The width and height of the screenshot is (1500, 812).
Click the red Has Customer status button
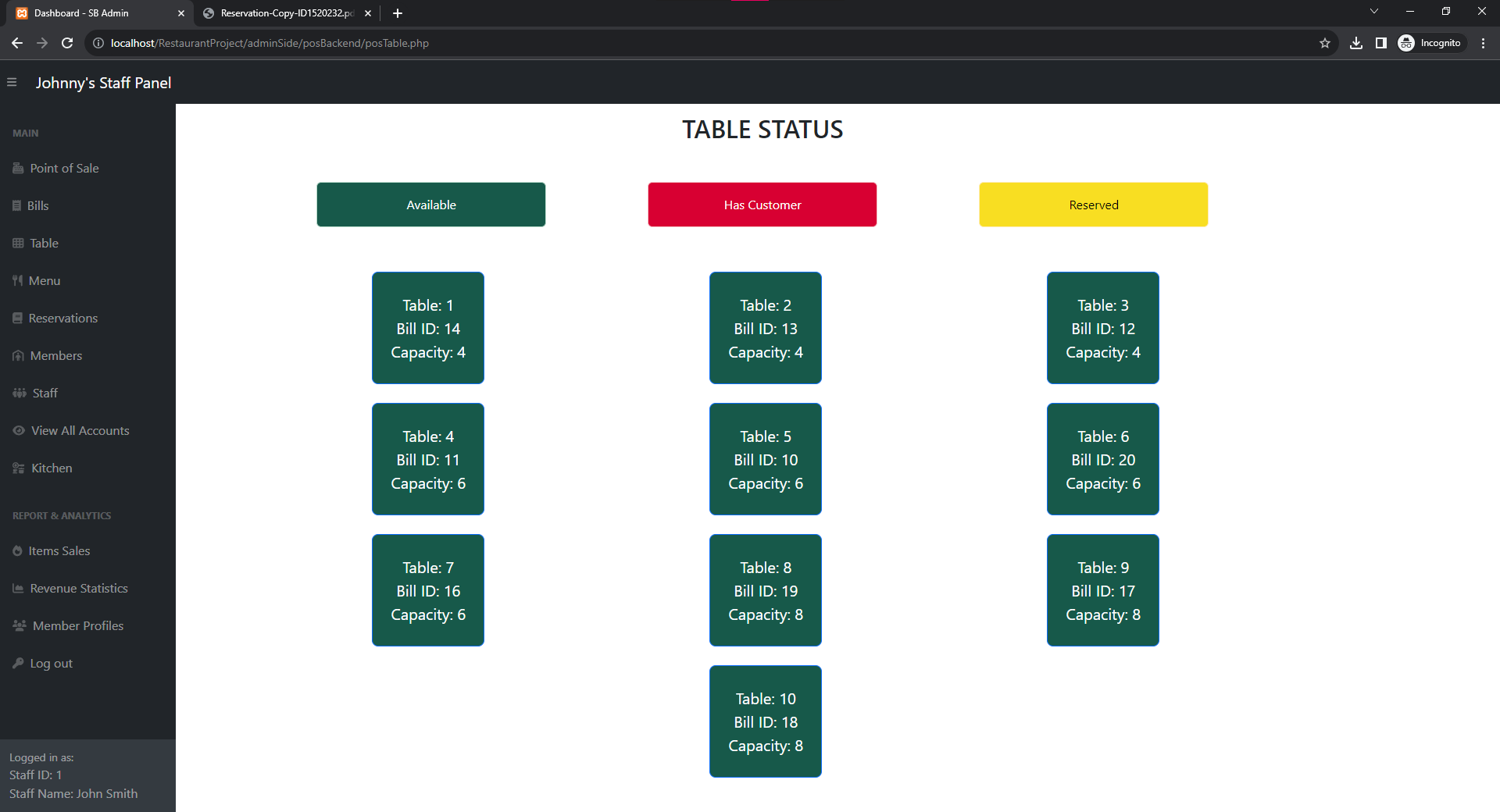coord(762,205)
